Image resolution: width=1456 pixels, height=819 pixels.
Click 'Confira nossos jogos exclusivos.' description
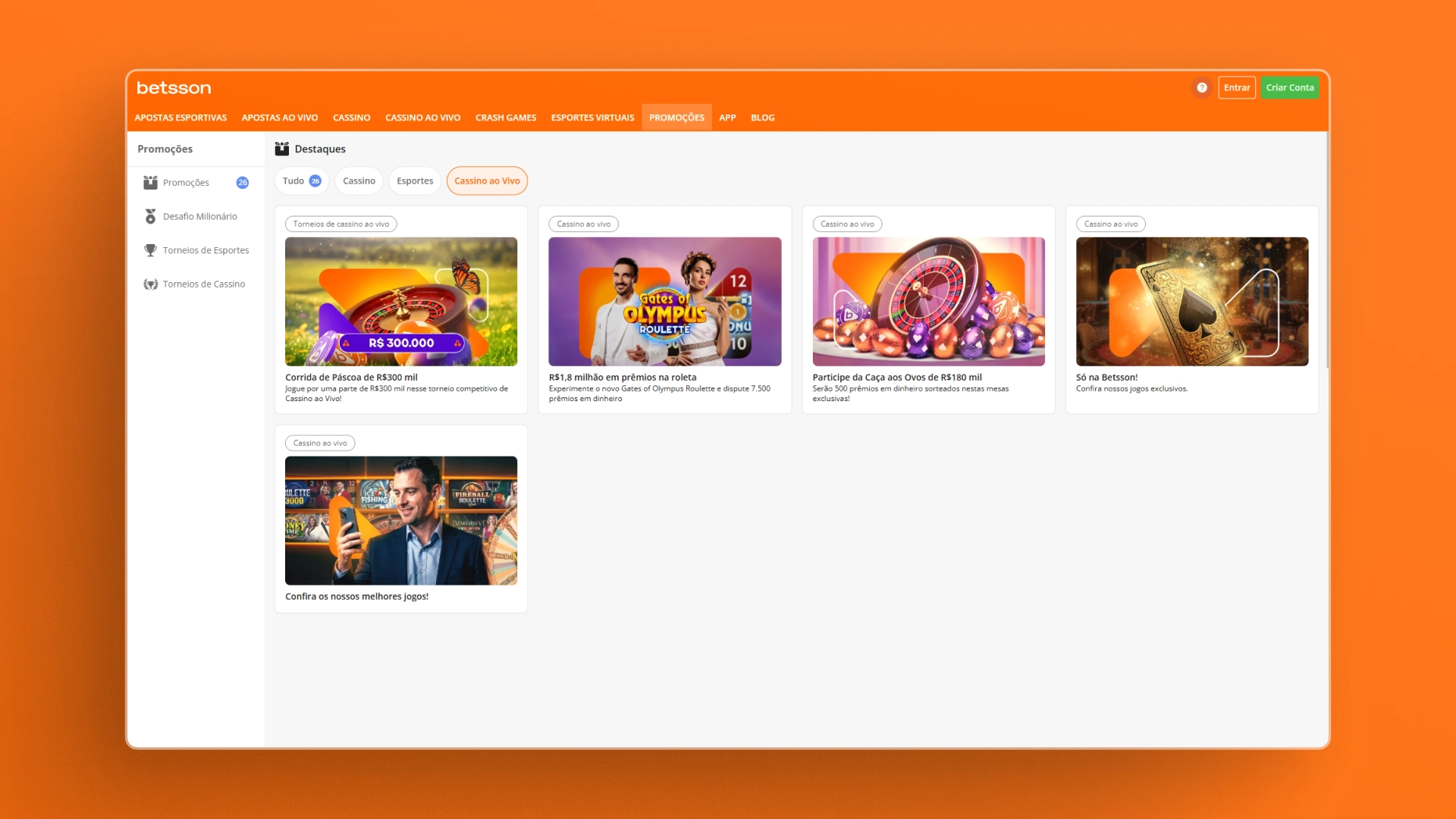1131,389
